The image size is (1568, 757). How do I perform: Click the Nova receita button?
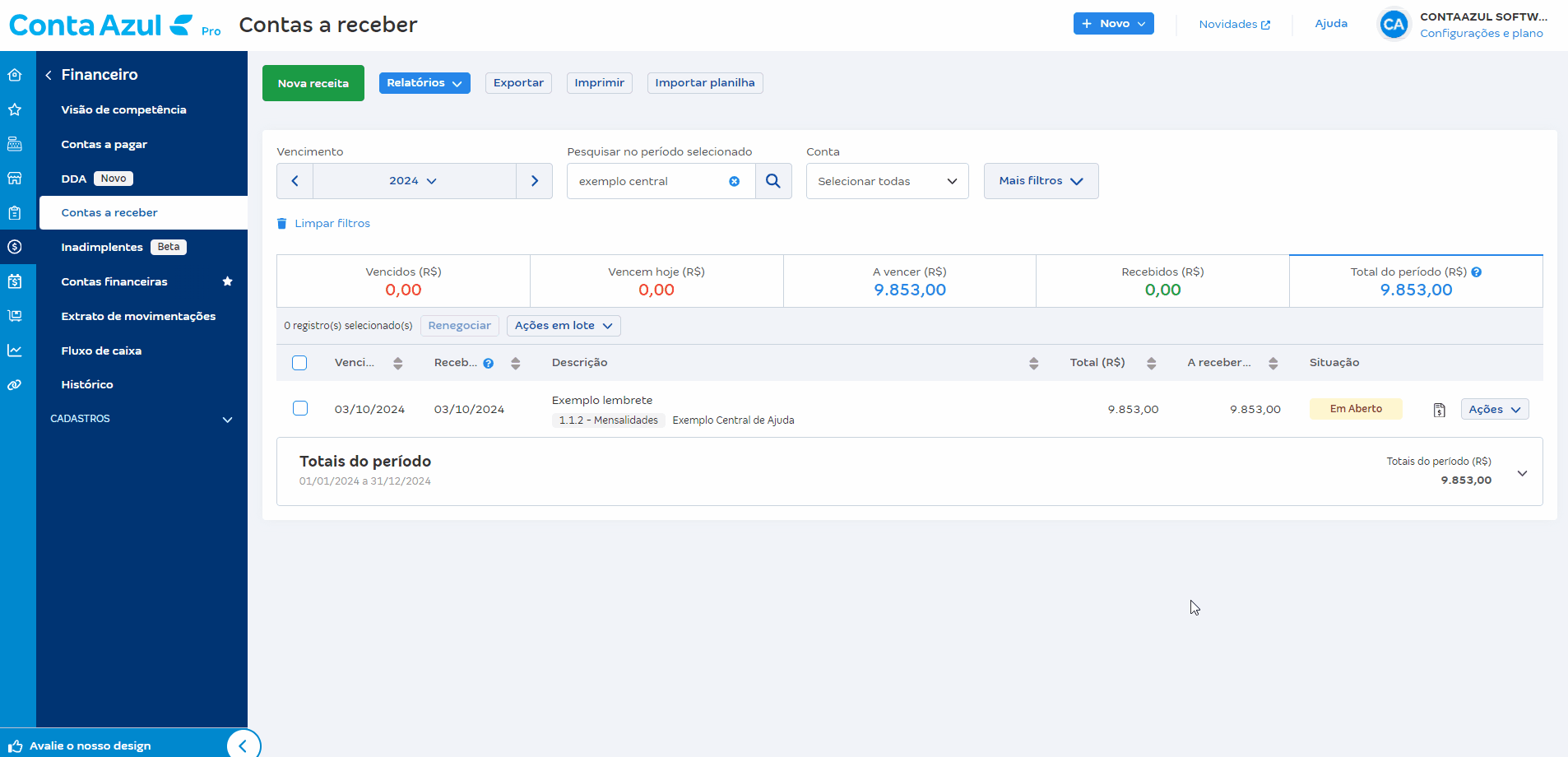coord(313,83)
